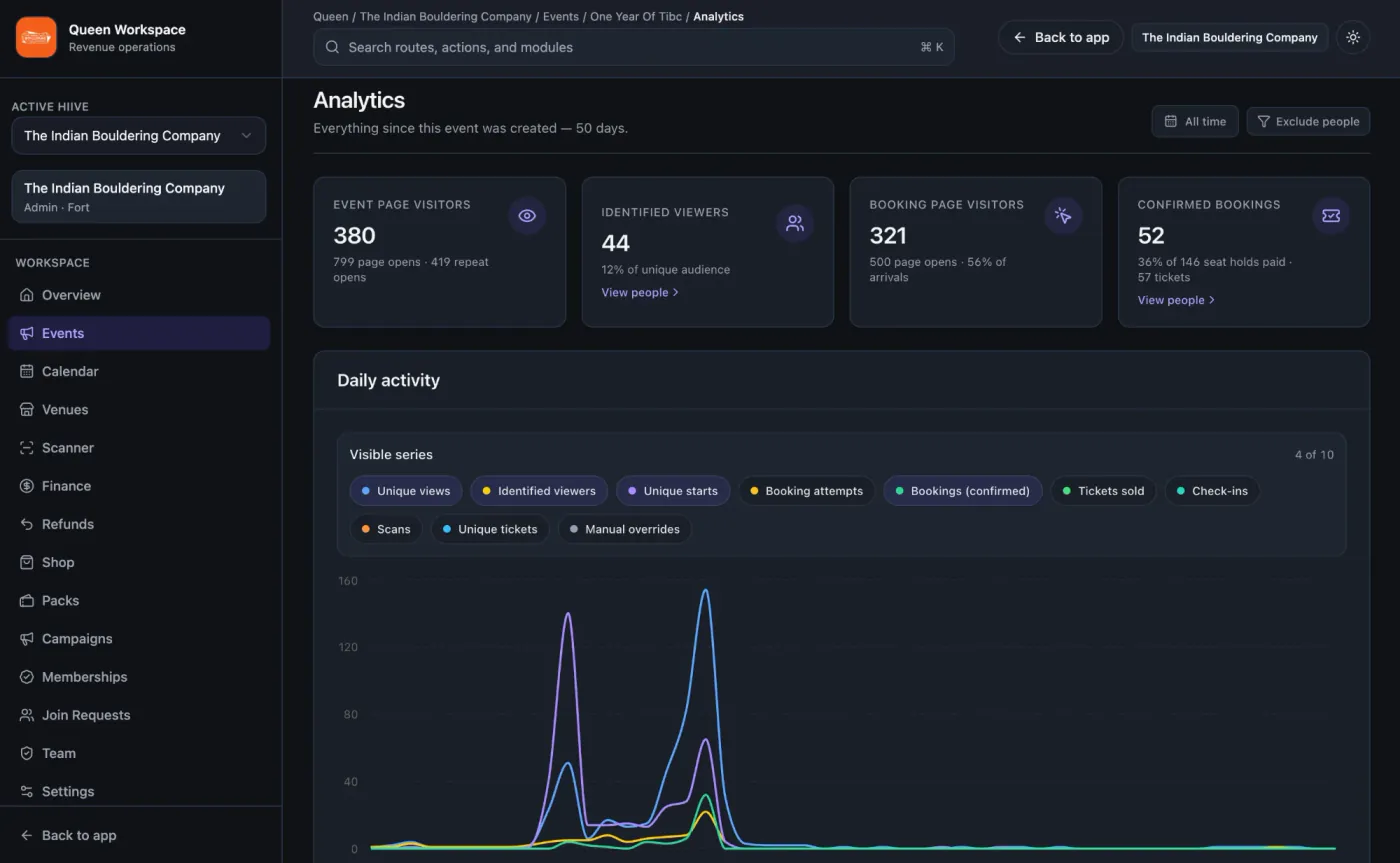
Task: Open the All time date range selector
Action: pyautogui.click(x=1195, y=121)
